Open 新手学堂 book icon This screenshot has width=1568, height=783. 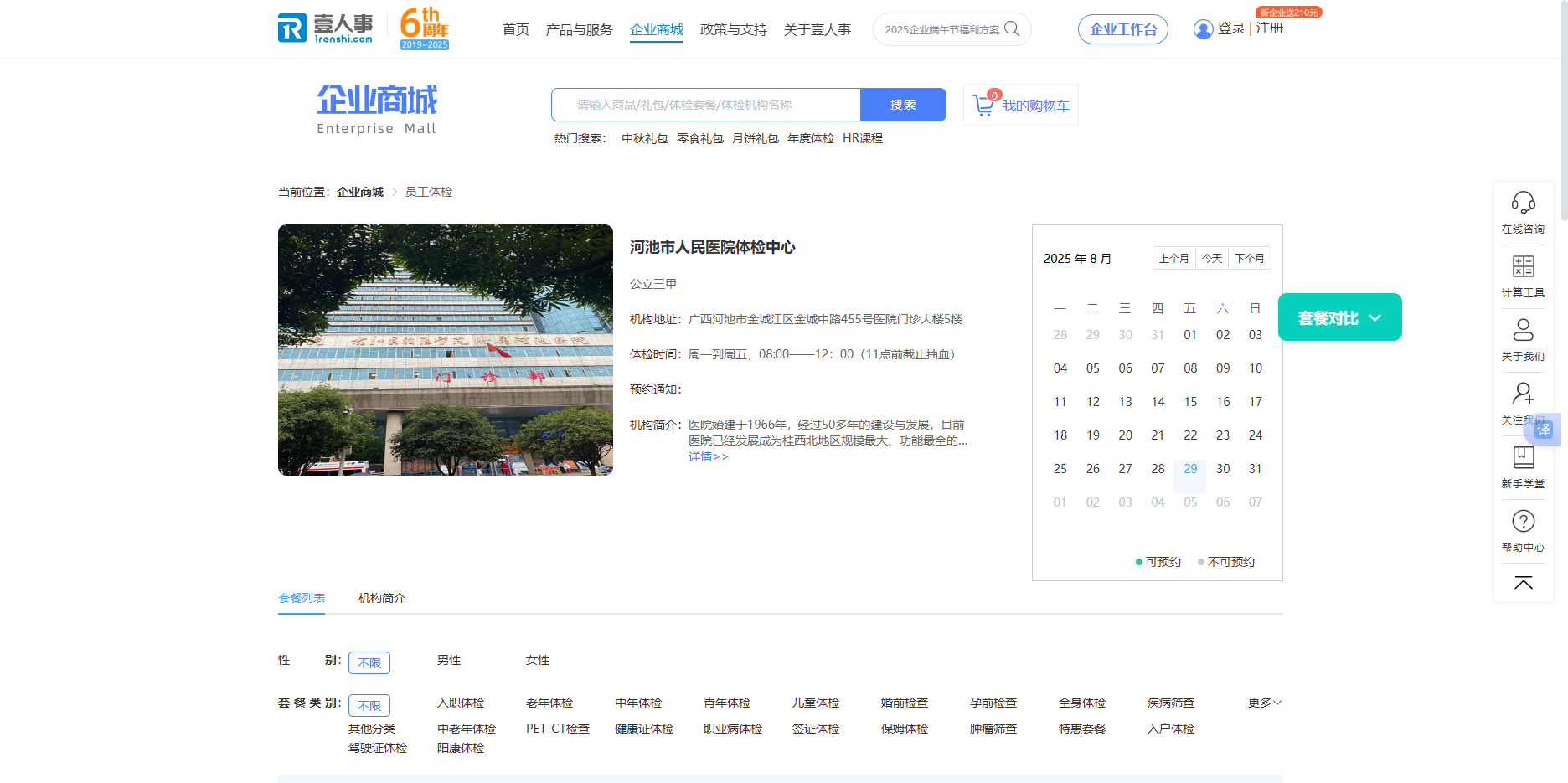click(1523, 457)
